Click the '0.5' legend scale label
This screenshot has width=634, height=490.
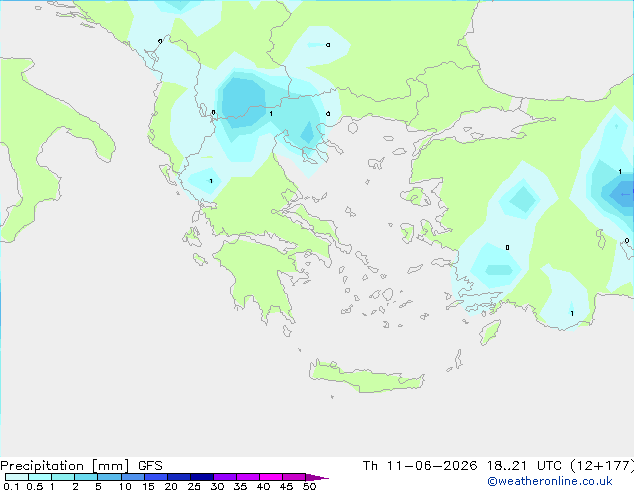pyautogui.click(x=35, y=486)
